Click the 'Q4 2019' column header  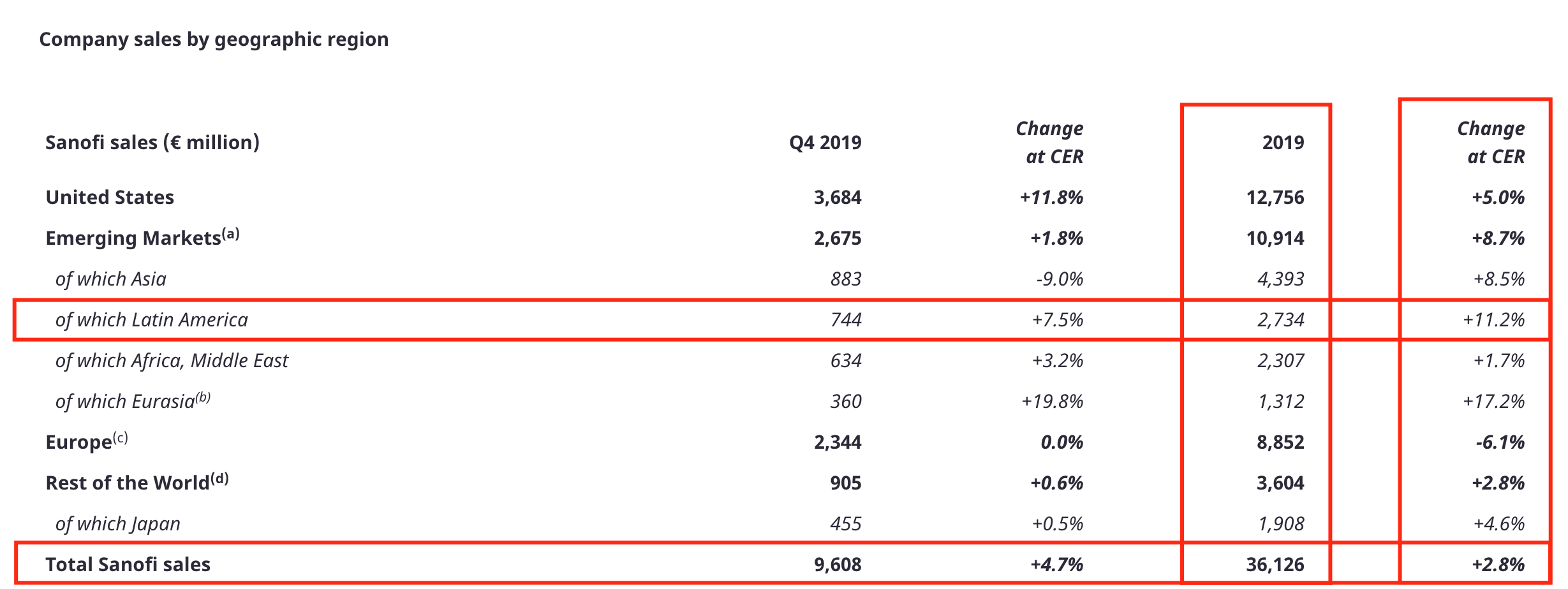[x=825, y=142]
